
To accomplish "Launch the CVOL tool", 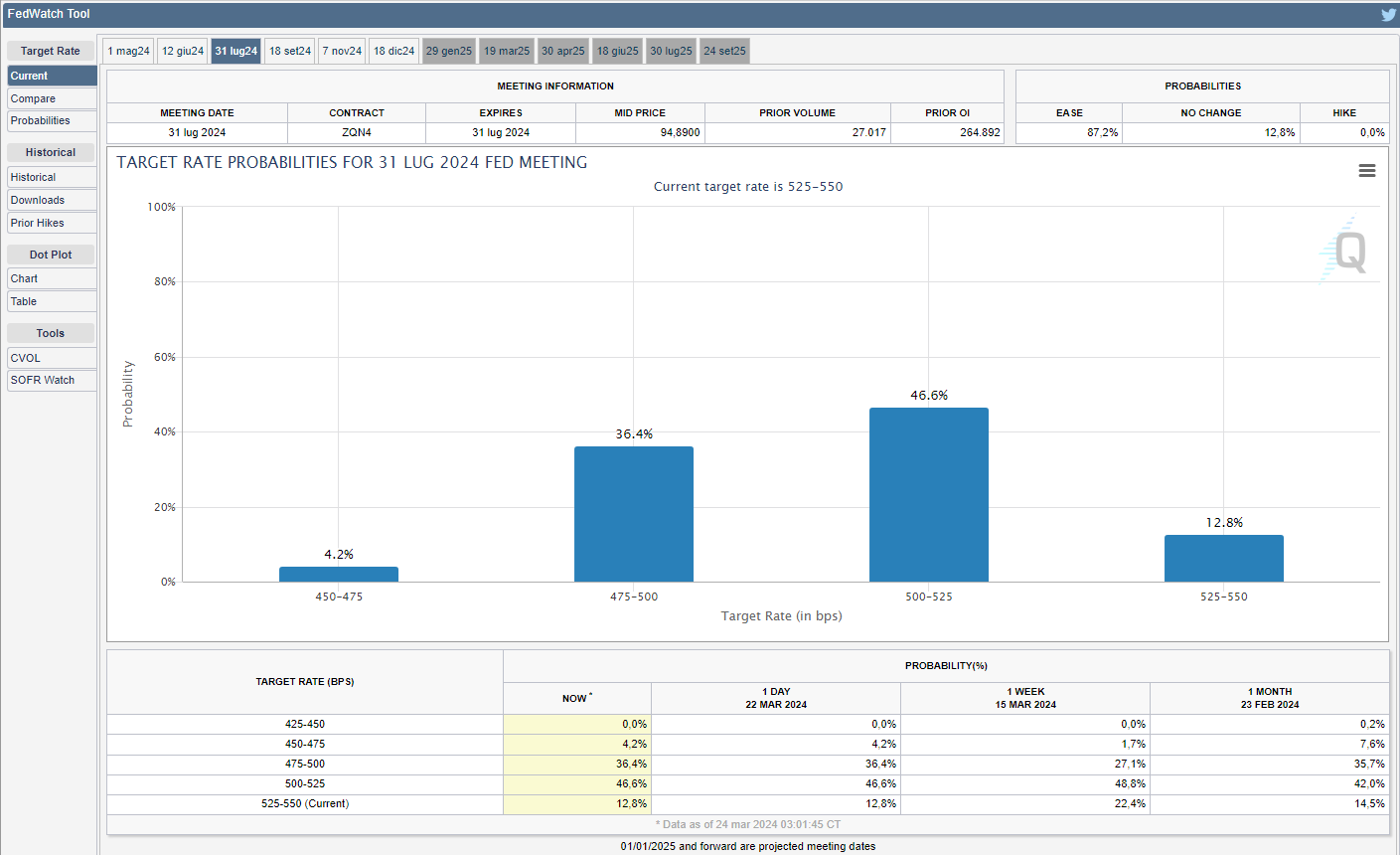I will 52,358.
